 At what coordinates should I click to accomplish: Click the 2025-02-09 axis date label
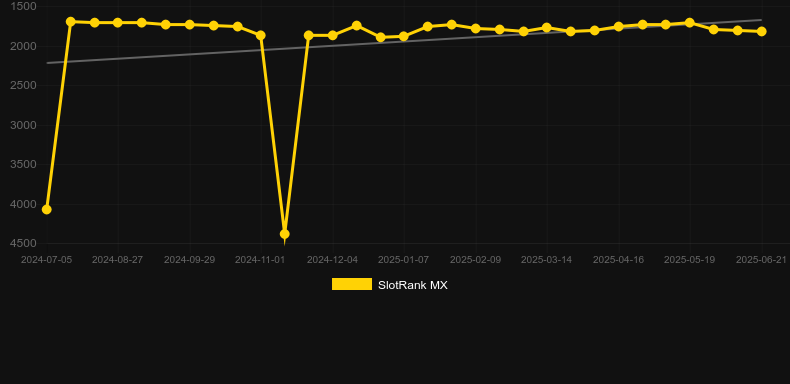(x=476, y=260)
